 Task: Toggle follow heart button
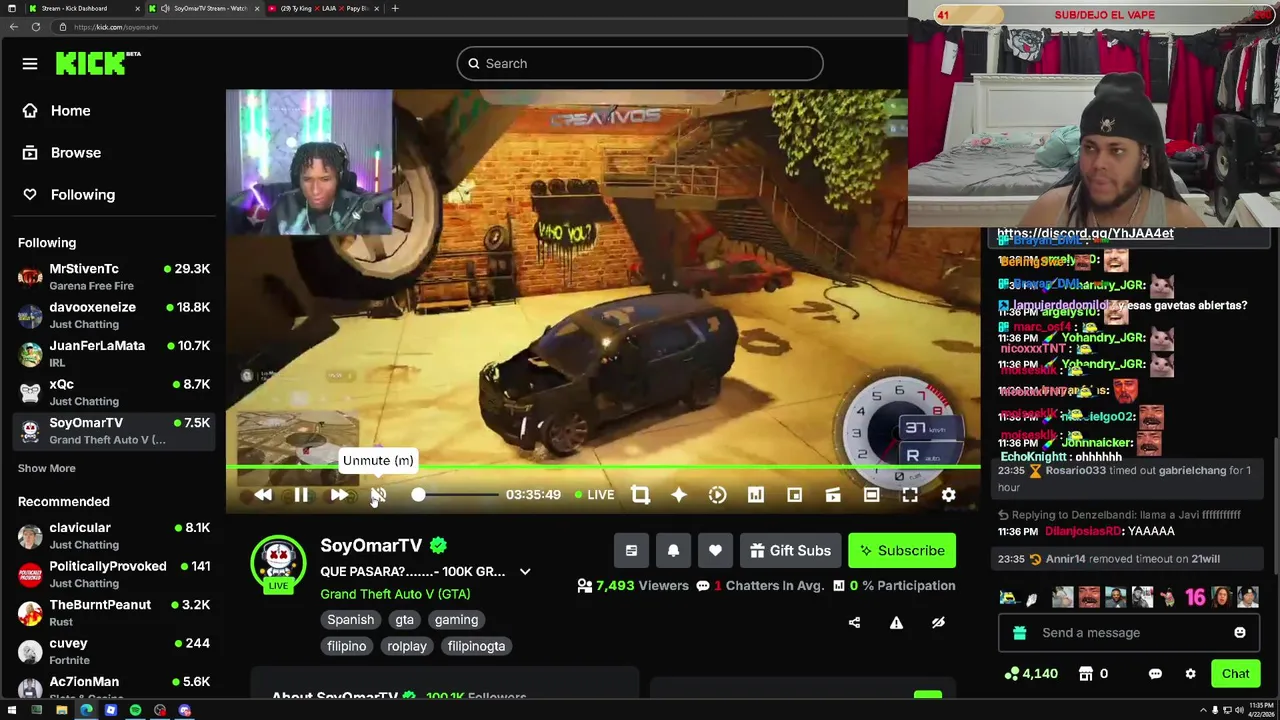(715, 551)
